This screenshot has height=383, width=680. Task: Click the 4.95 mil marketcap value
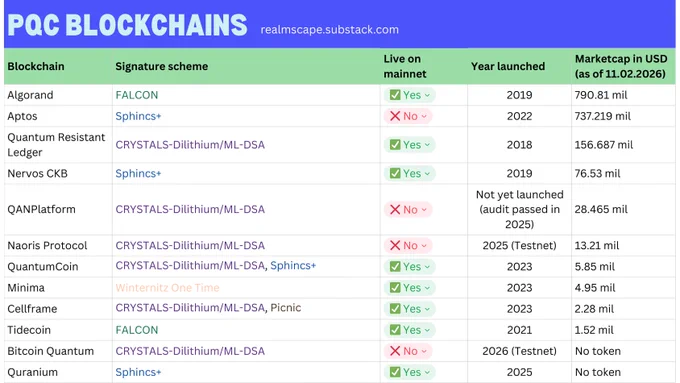(595, 288)
